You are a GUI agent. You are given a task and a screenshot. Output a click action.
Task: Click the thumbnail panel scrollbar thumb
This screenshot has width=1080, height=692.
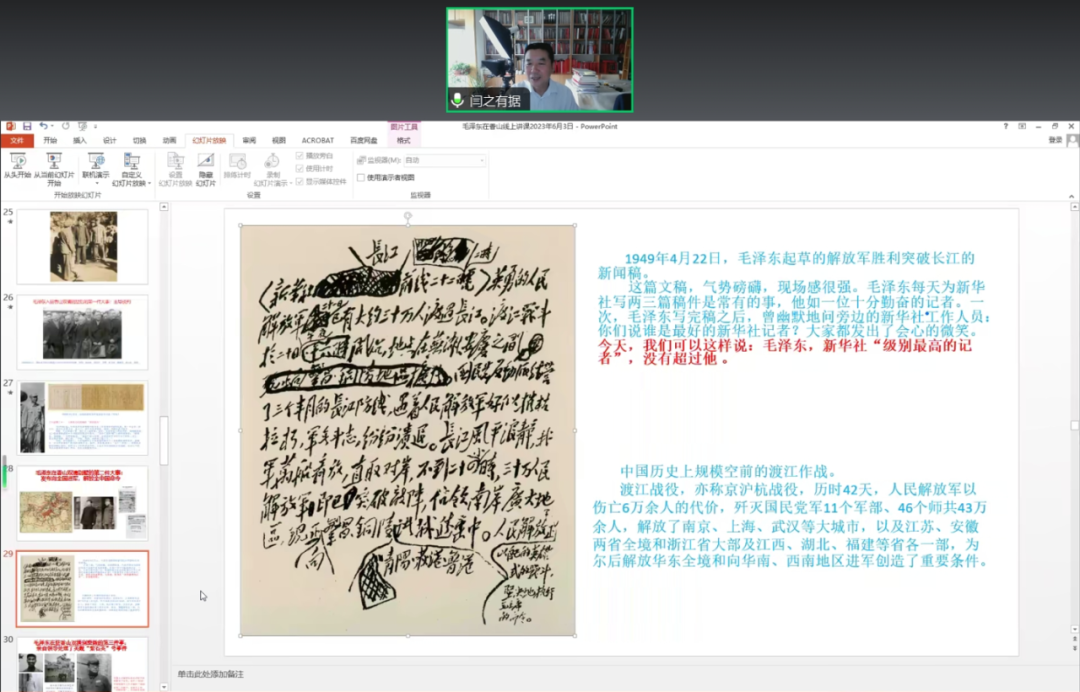coord(164,441)
